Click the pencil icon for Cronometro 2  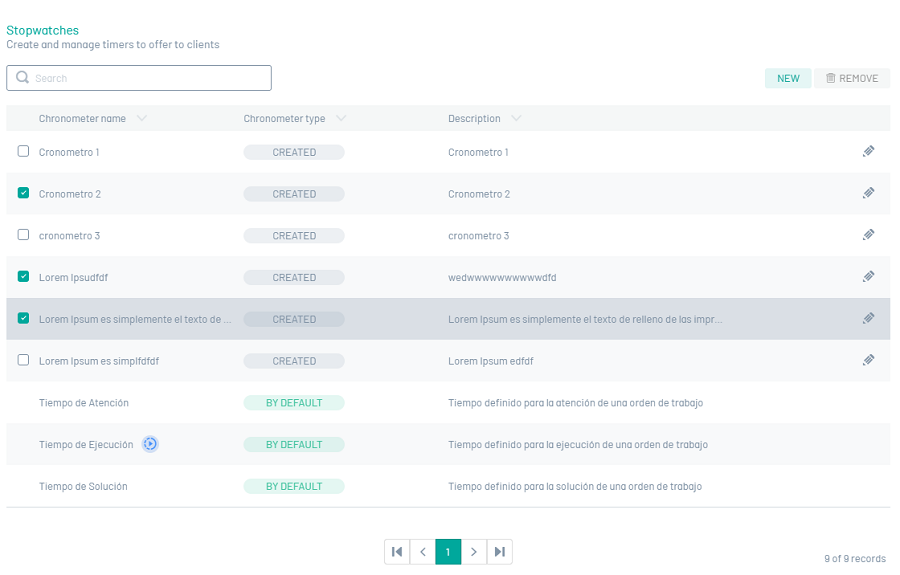point(868,193)
